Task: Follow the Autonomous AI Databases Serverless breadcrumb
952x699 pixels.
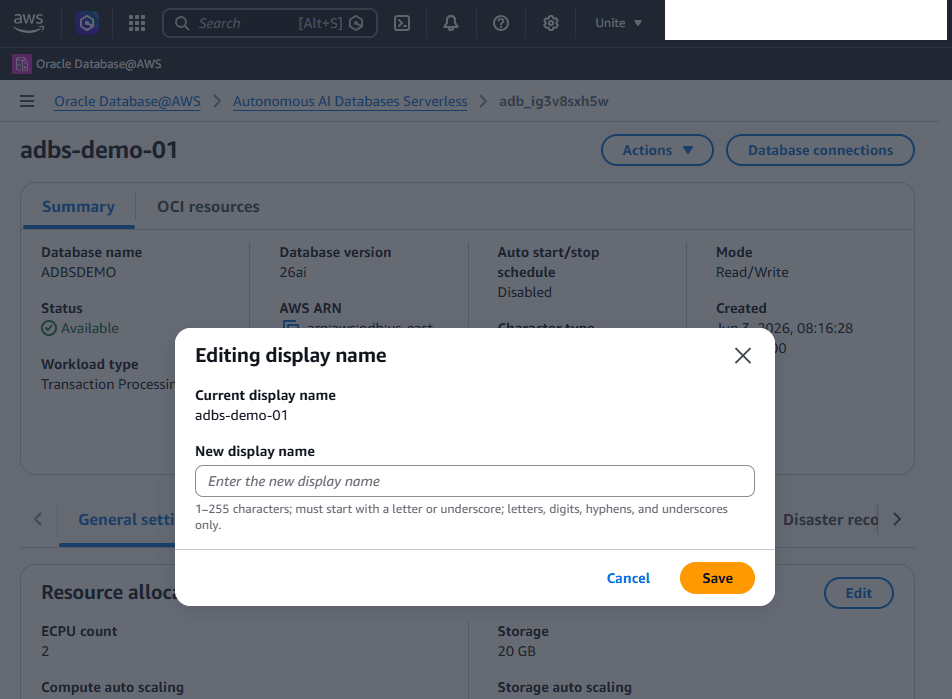Action: (x=350, y=101)
